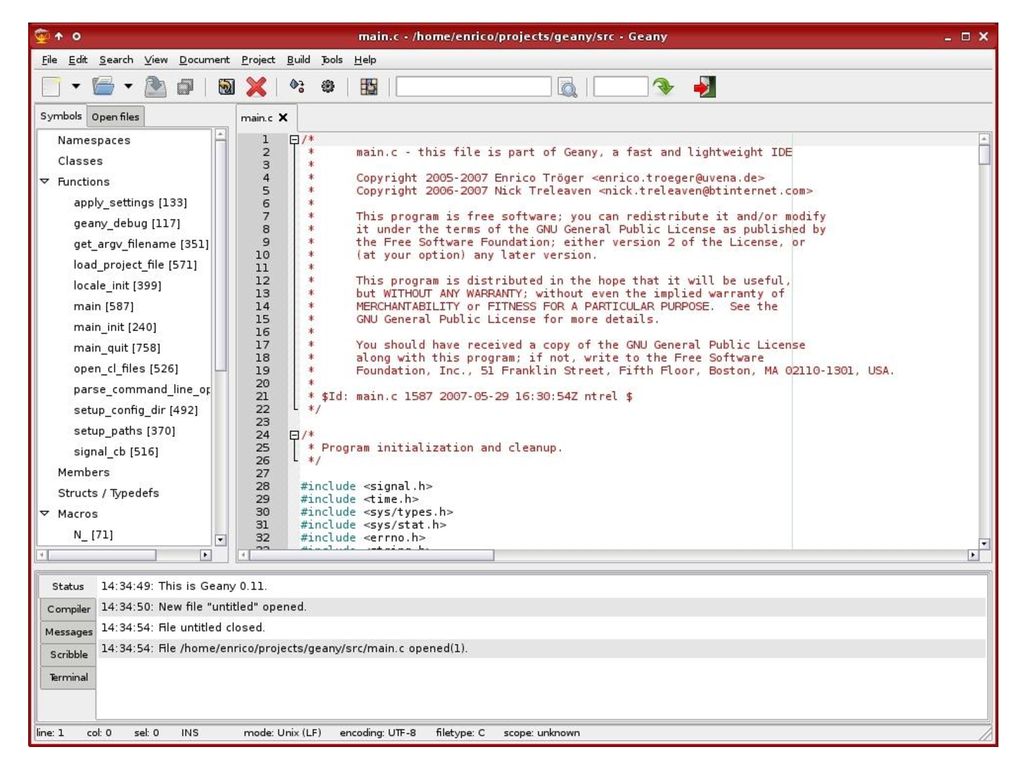Viewport: 1024px width, 768px height.
Task: Jump to setup_paths [370] symbol
Action: (x=125, y=431)
